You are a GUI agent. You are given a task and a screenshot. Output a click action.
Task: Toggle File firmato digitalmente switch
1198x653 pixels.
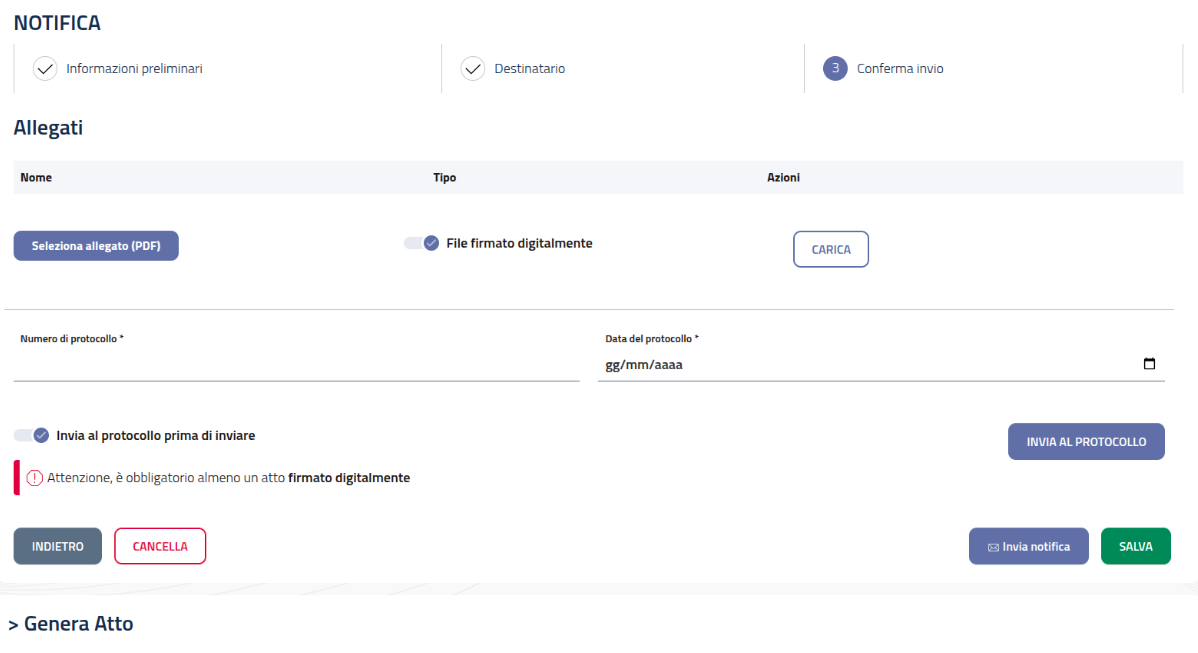click(x=422, y=243)
